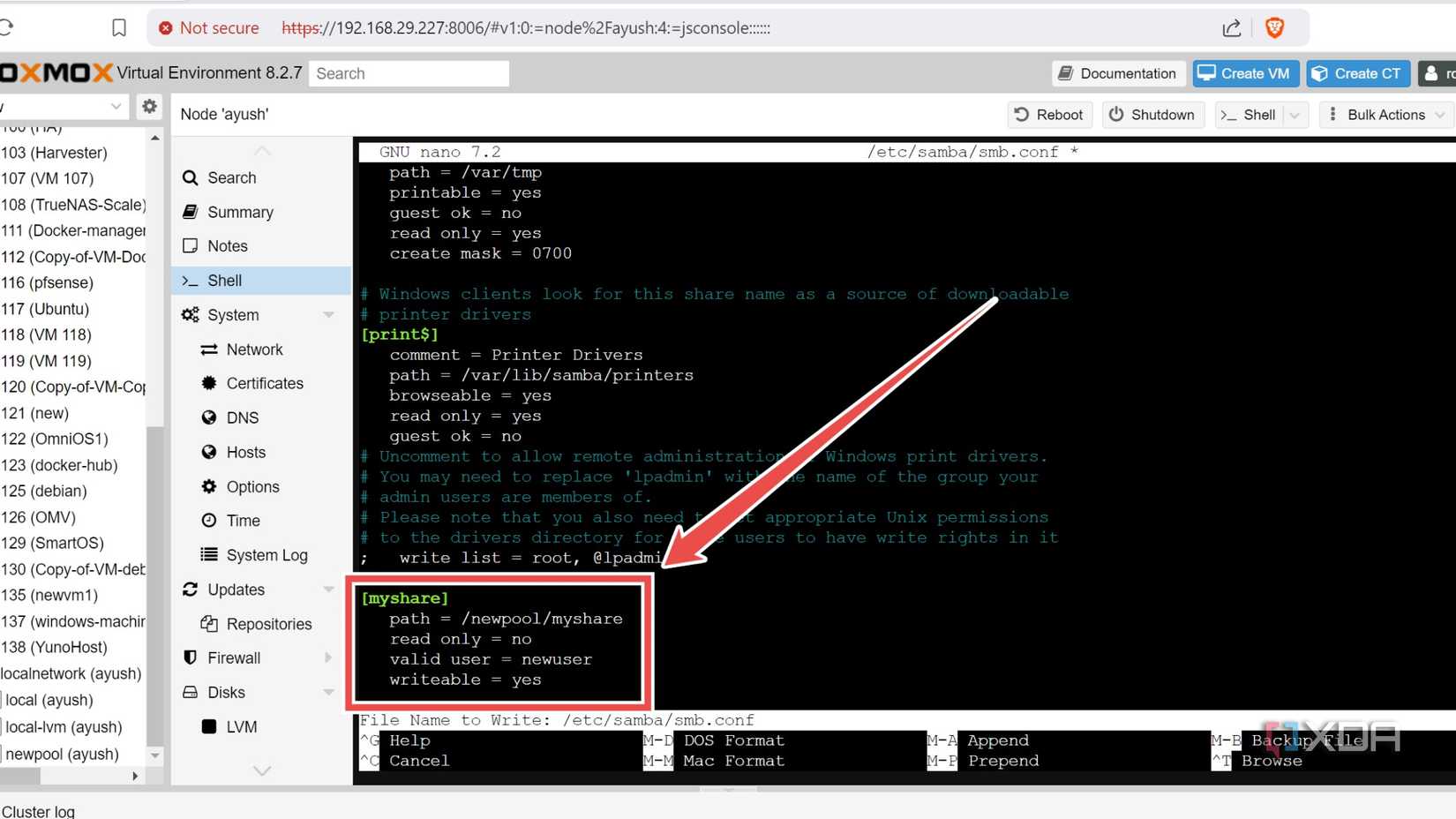Viewport: 1456px width, 819px height.
Task: Click the browser address URL
Action: pos(526,28)
